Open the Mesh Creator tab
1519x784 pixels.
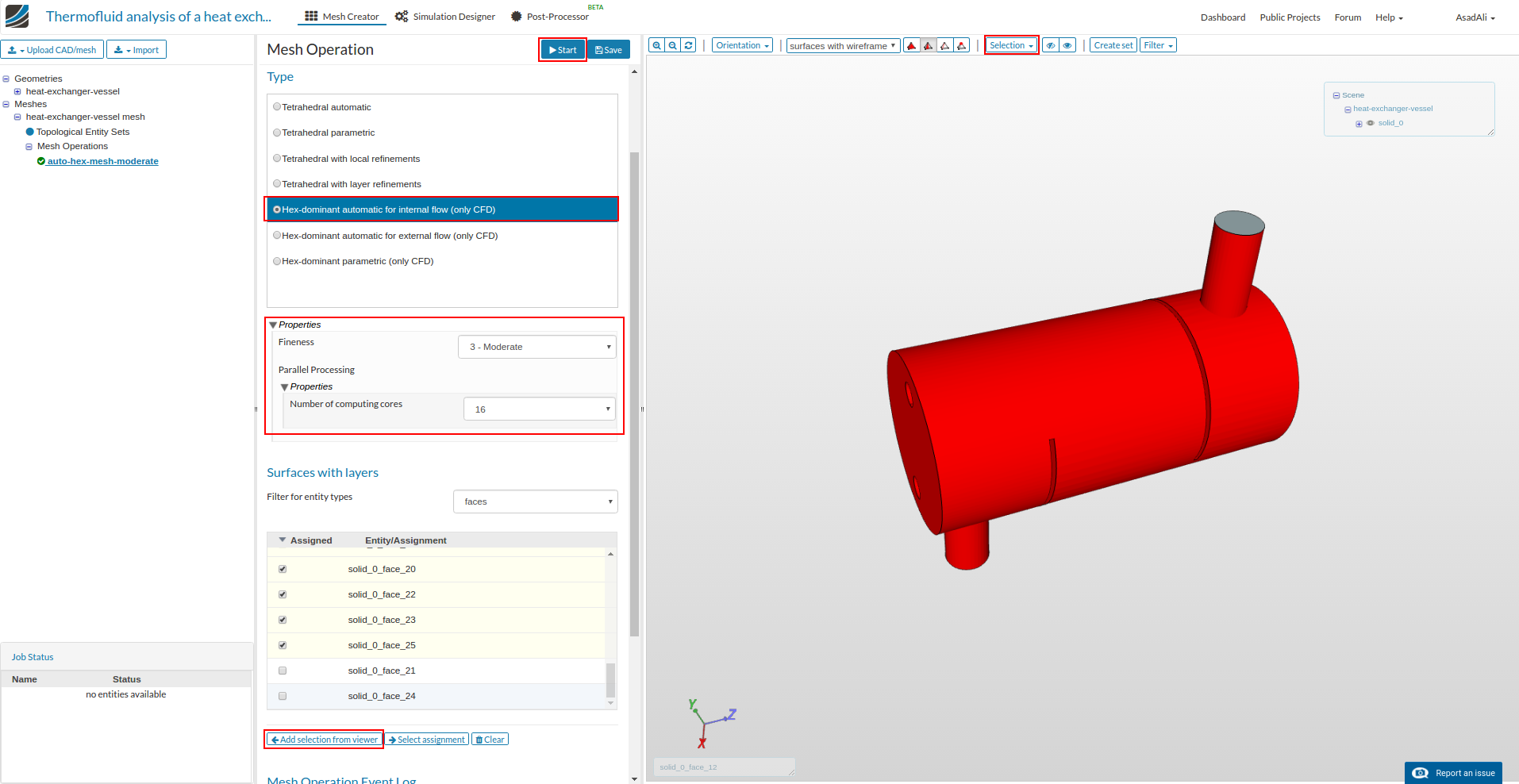click(342, 17)
